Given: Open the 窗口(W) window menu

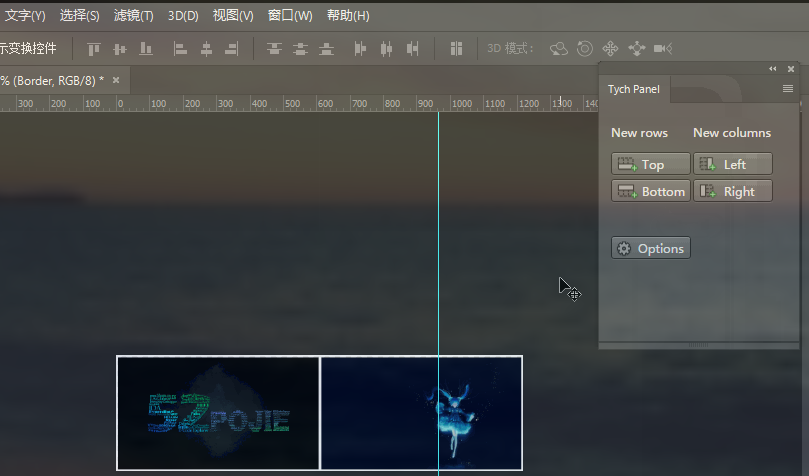Looking at the screenshot, I should pos(290,16).
